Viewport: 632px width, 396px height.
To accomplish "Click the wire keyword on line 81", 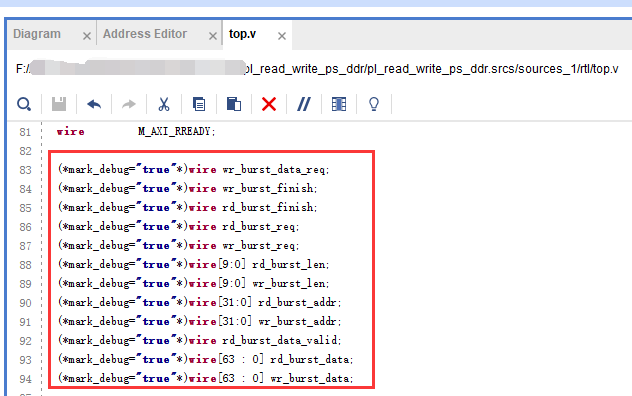I will click(x=71, y=131).
